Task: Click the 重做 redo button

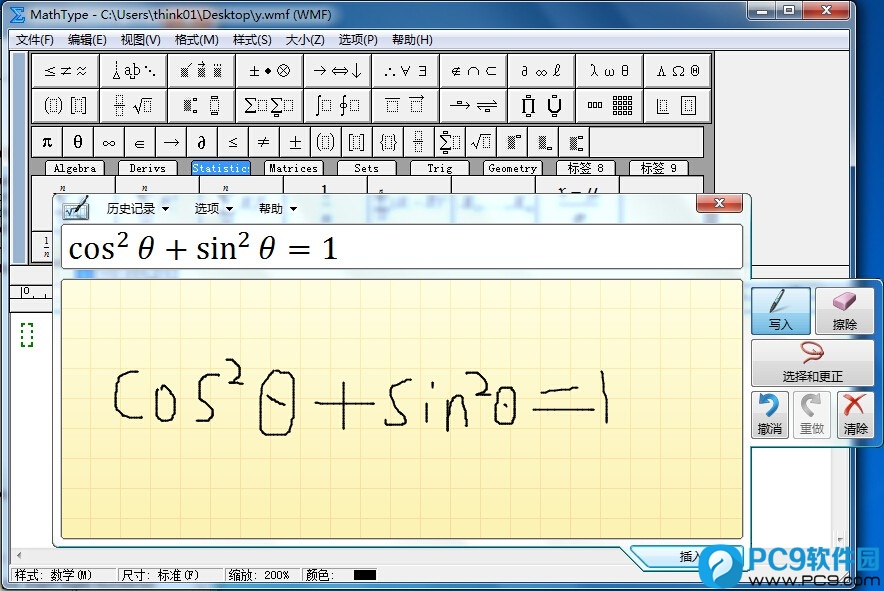Action: (x=811, y=414)
